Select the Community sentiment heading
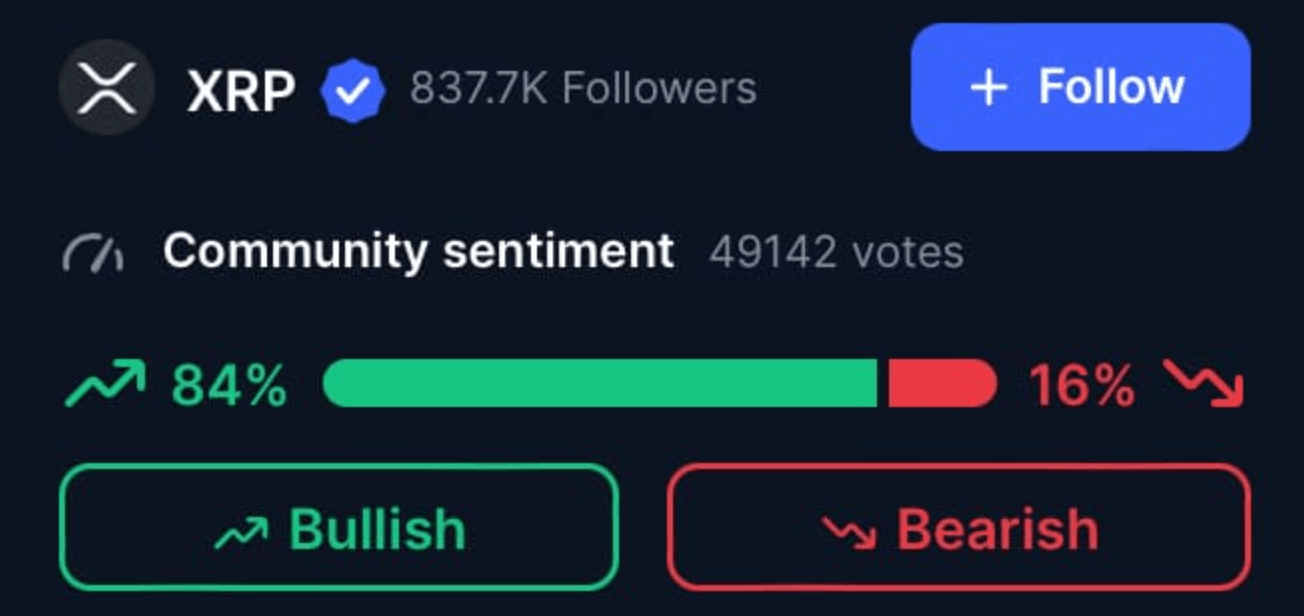1304x616 pixels. (418, 251)
